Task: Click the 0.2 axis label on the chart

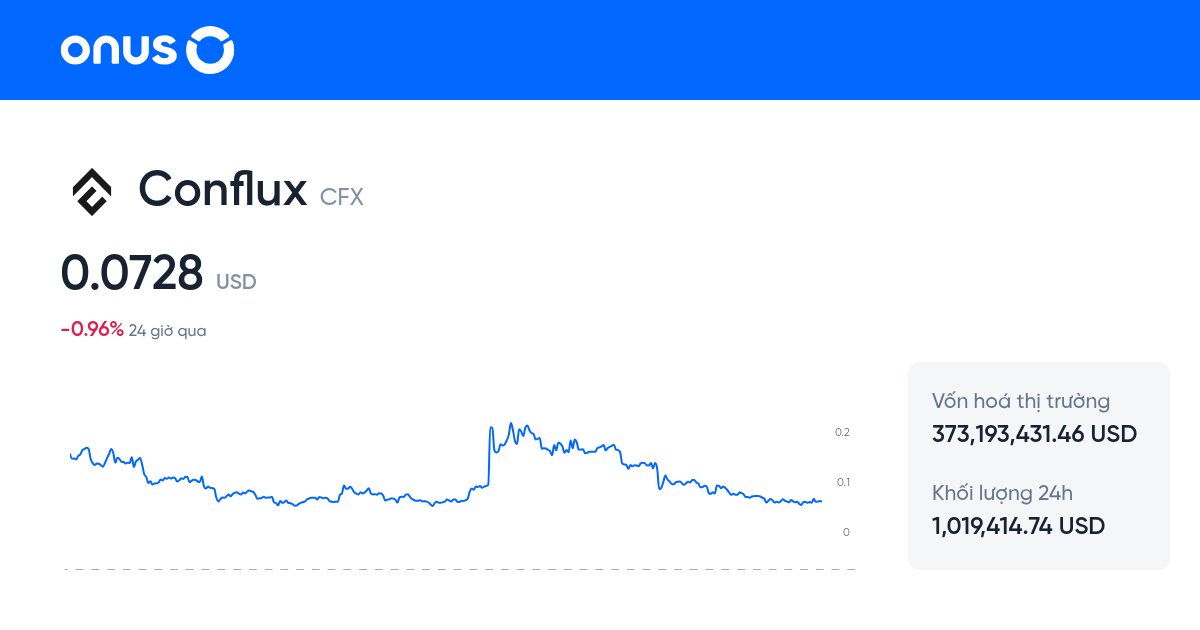Action: pos(841,432)
